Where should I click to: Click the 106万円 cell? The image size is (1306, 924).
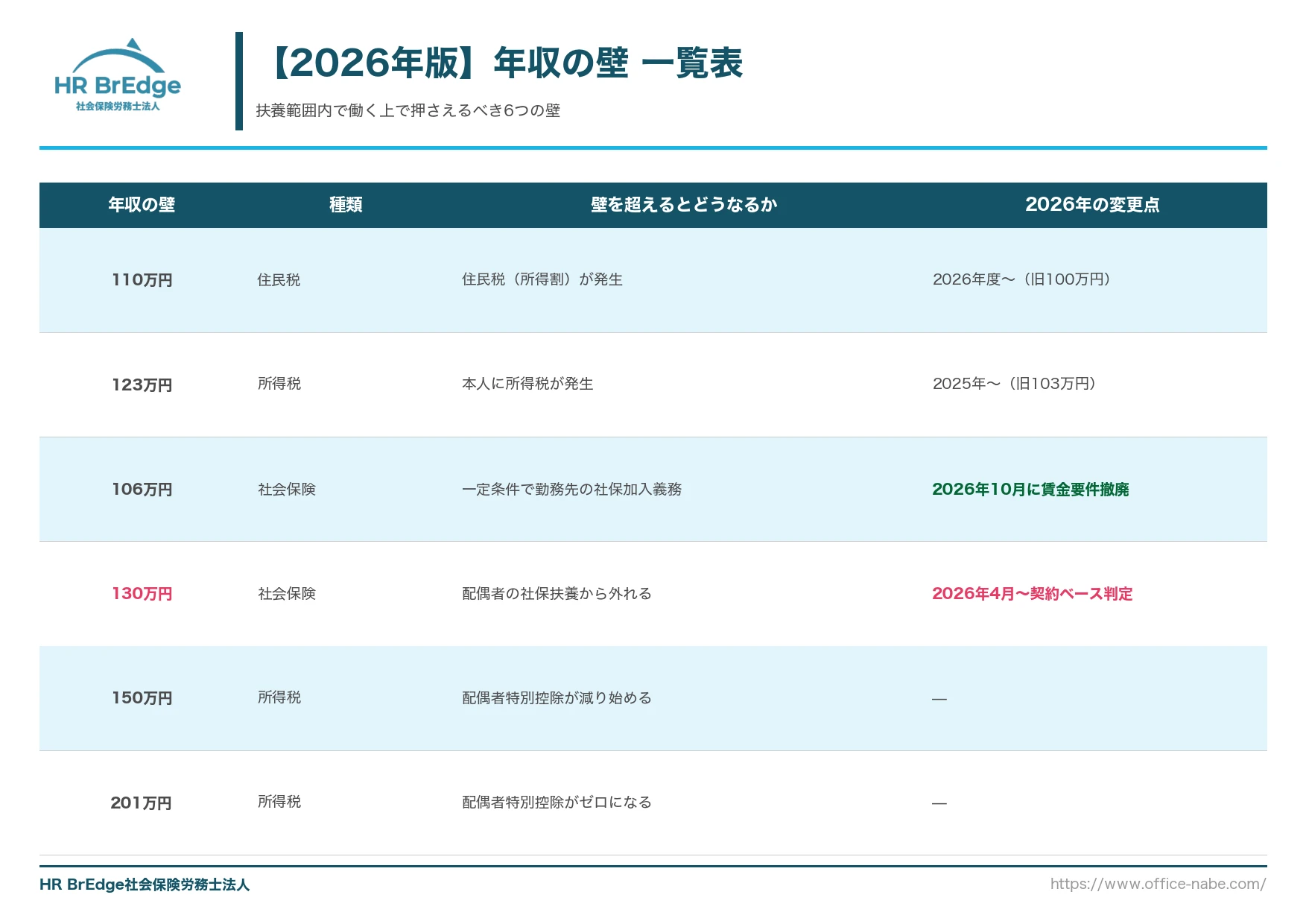point(142,490)
